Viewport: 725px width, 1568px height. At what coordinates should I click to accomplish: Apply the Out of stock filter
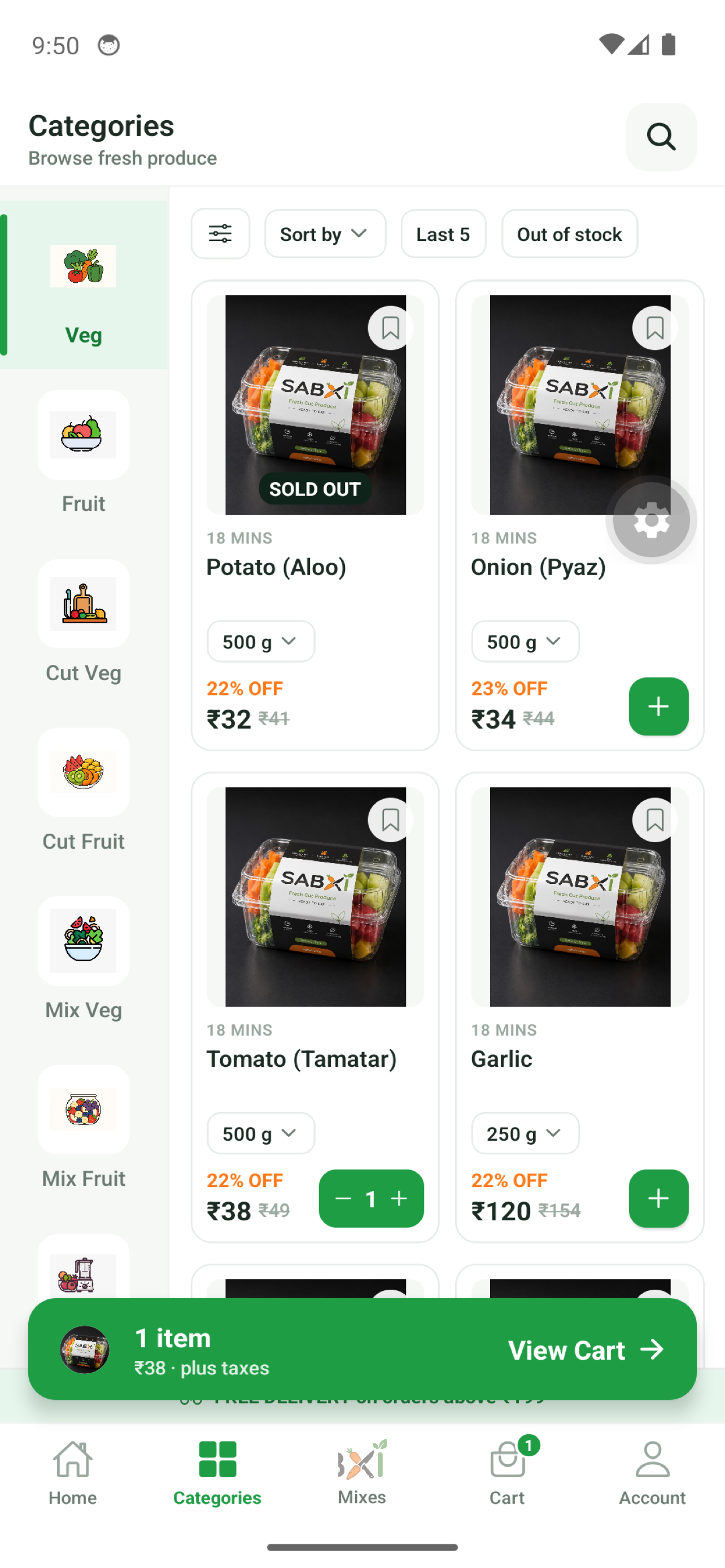click(569, 234)
